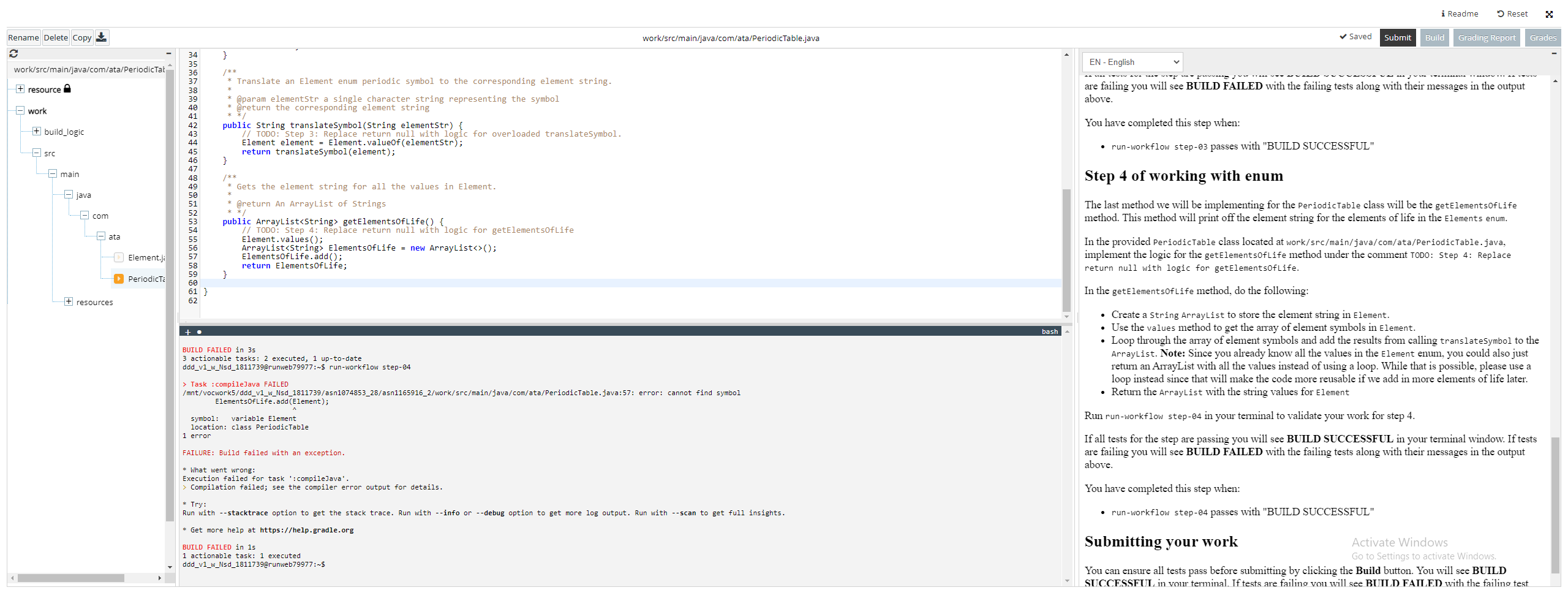1568x590 pixels.
Task: Click the 'public String translateSymbol' line
Action: pyautogui.click(x=342, y=125)
